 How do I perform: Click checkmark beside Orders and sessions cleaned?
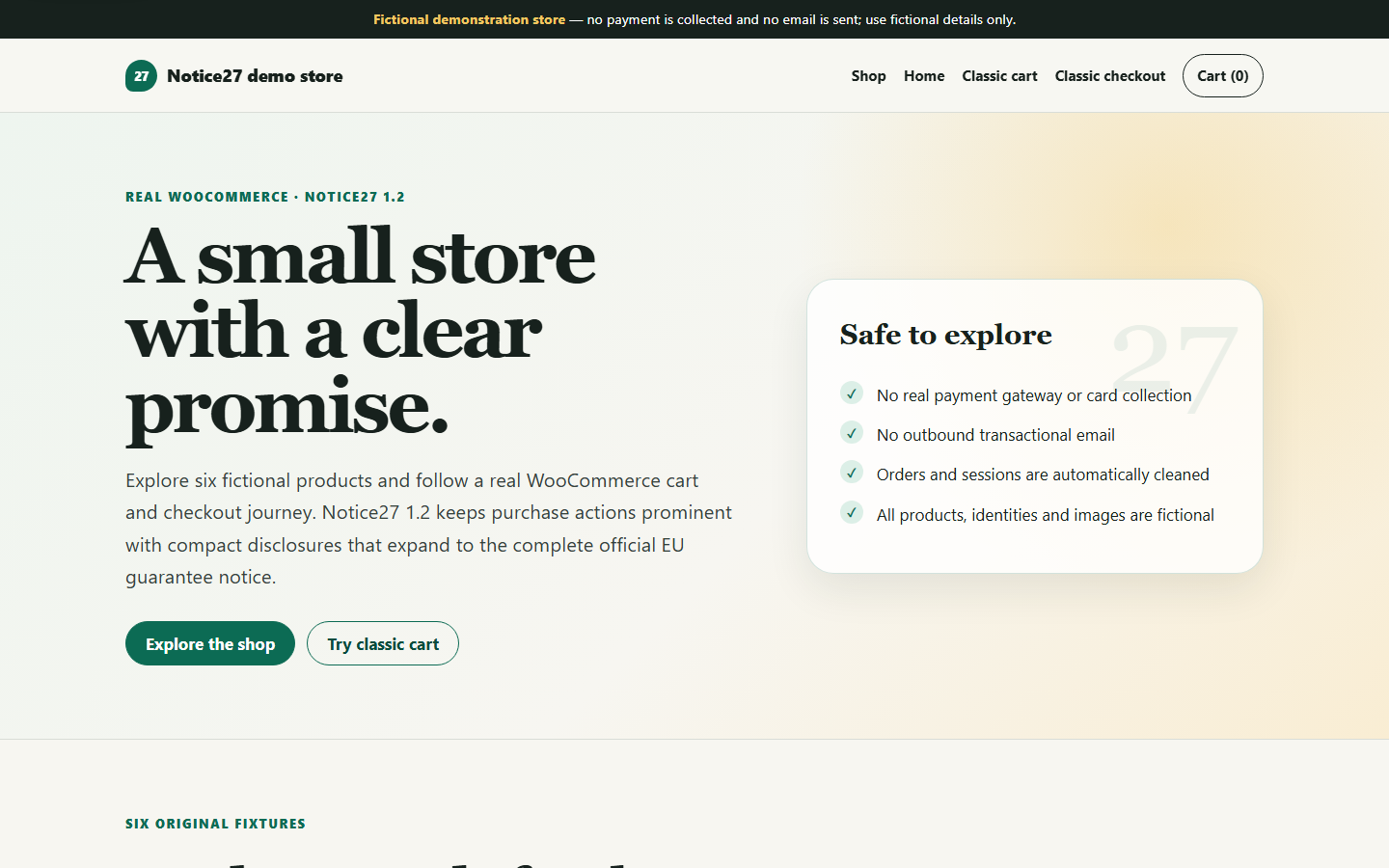tap(852, 473)
